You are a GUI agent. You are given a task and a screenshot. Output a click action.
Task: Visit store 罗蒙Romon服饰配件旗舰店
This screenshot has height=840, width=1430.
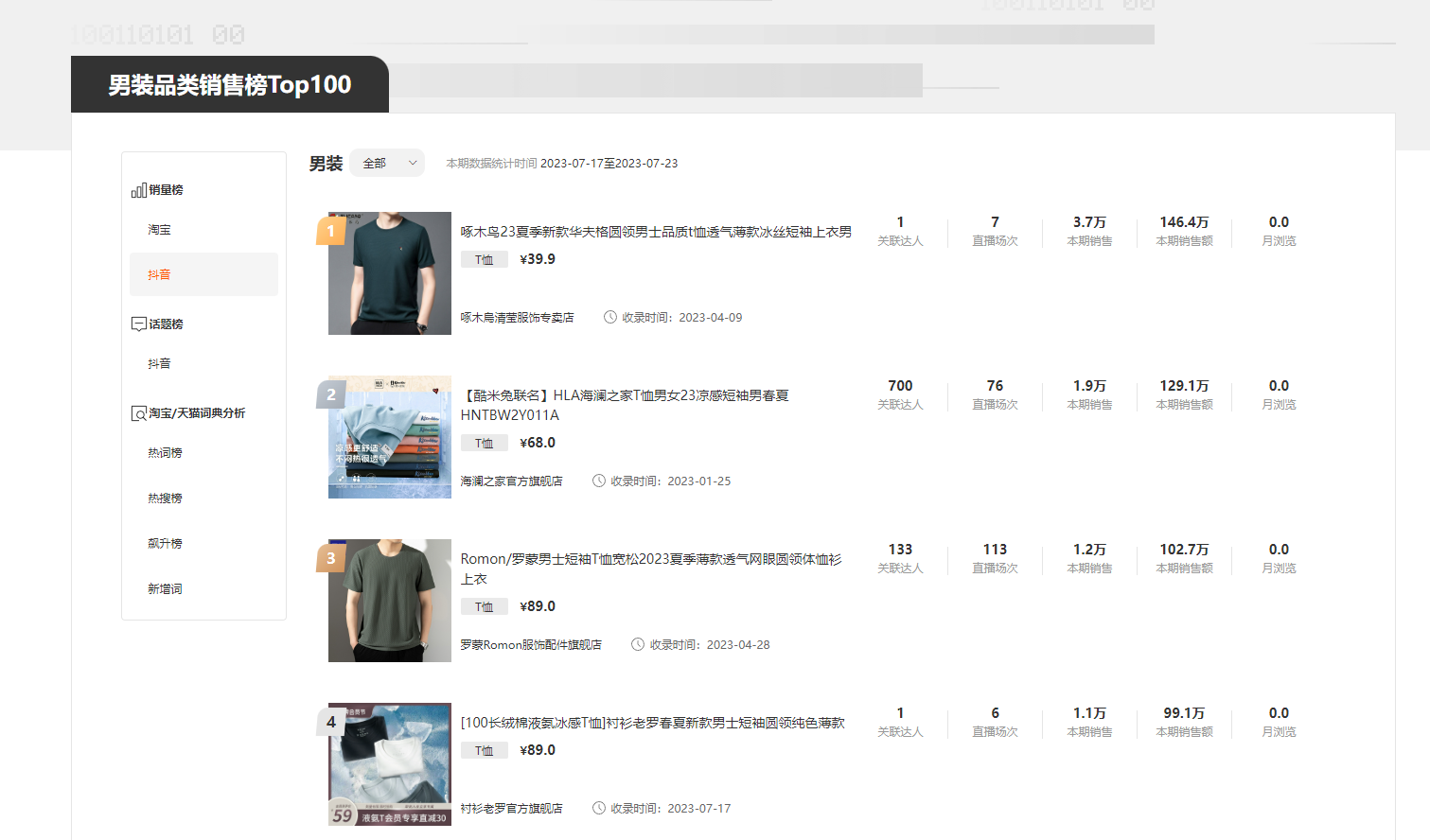pyautogui.click(x=531, y=645)
